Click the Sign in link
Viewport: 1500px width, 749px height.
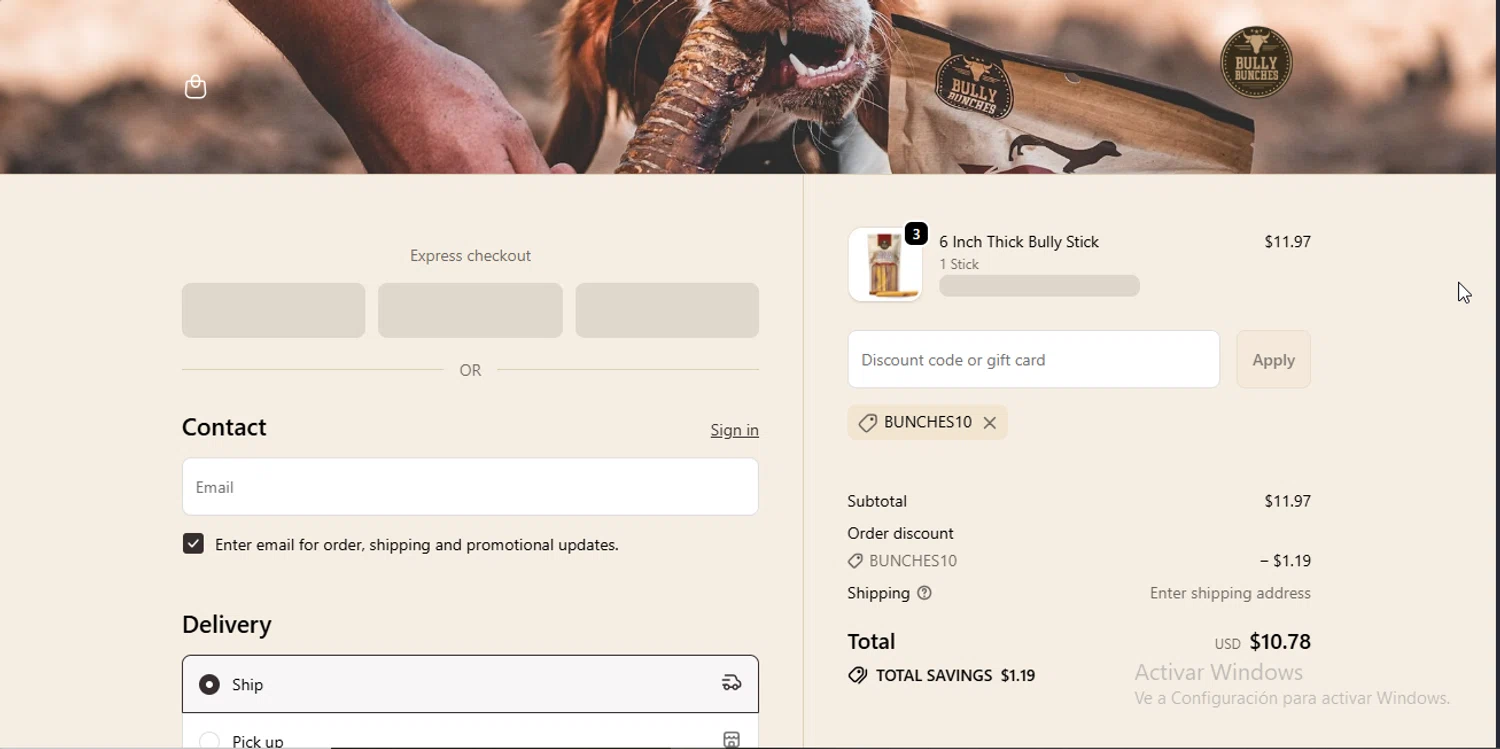click(x=734, y=430)
